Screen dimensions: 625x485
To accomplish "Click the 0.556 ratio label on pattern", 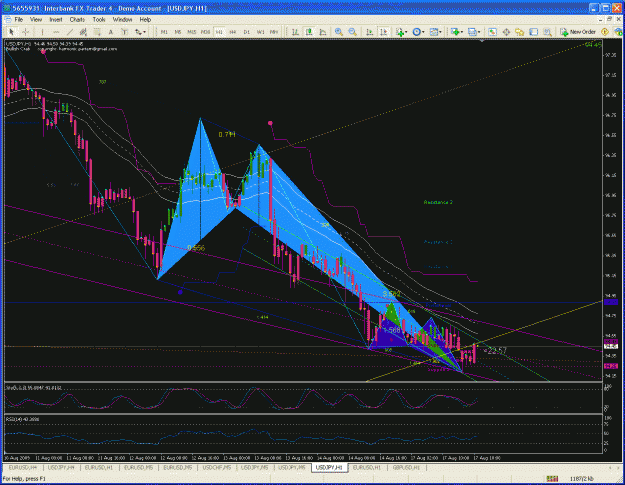I will coord(196,248).
